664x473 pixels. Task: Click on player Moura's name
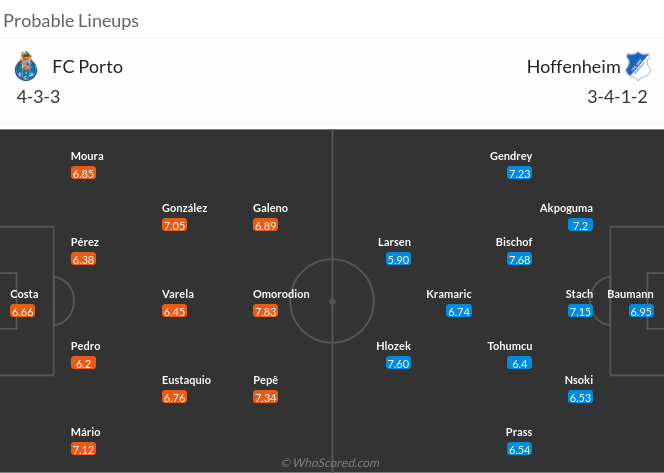click(87, 156)
